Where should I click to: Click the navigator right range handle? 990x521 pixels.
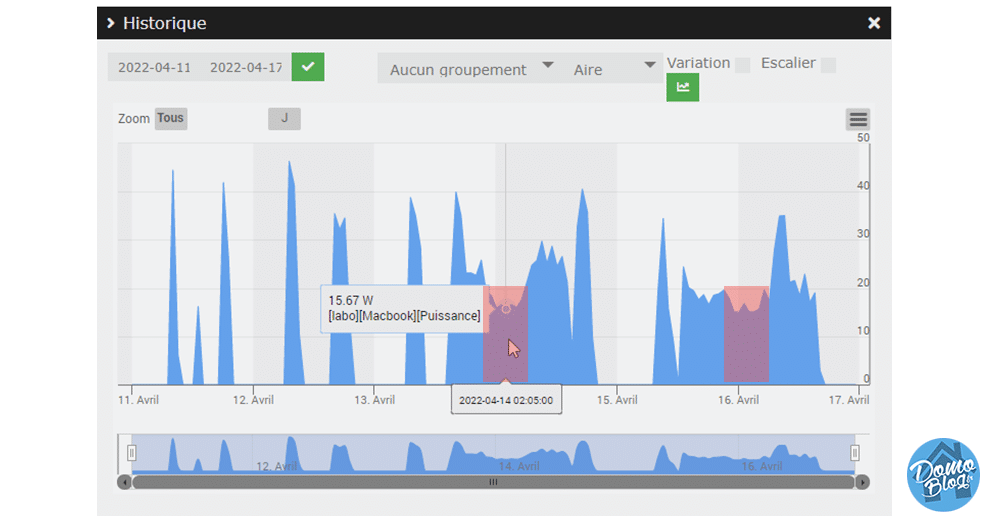tap(855, 453)
